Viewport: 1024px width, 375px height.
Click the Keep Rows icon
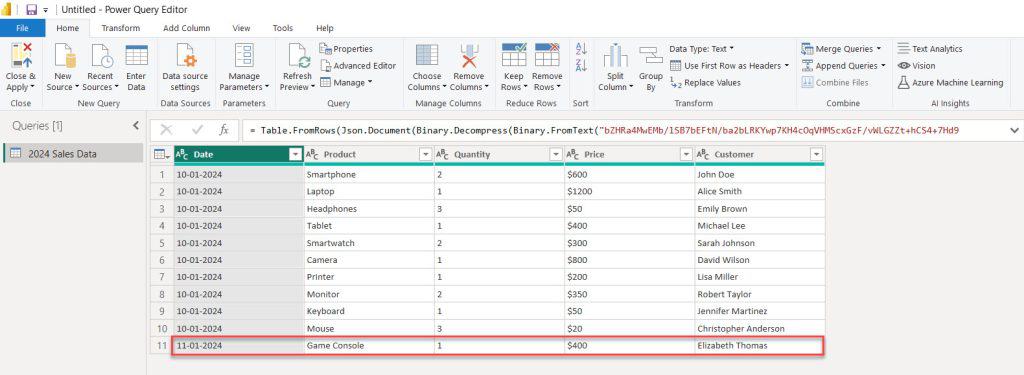click(x=514, y=56)
